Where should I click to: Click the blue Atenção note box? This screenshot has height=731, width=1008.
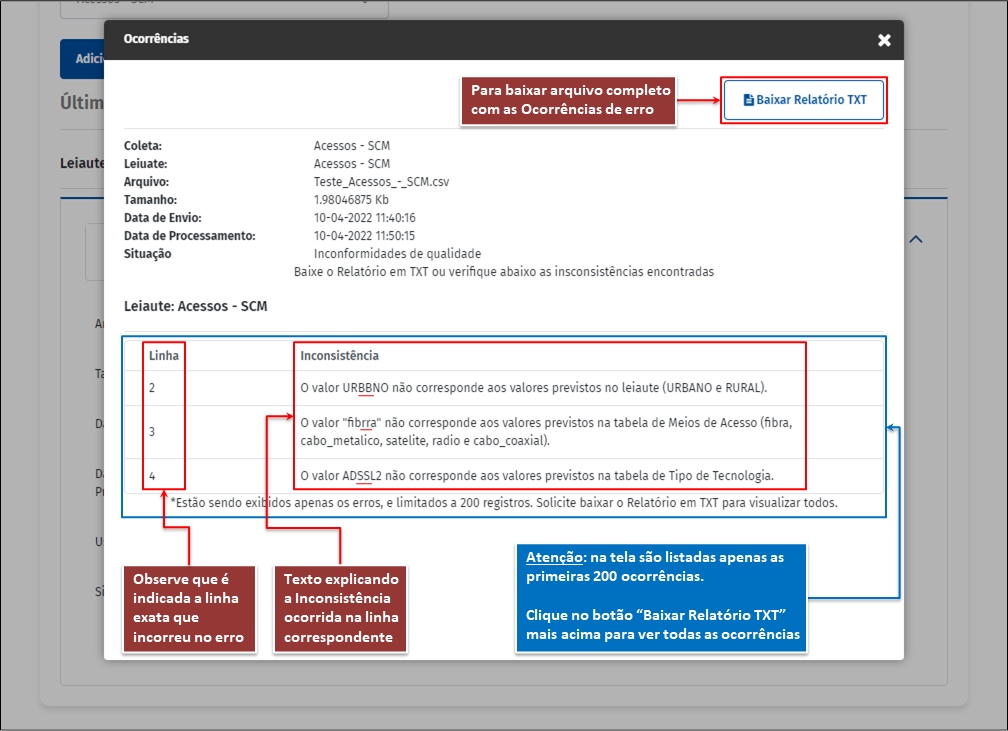click(661, 598)
